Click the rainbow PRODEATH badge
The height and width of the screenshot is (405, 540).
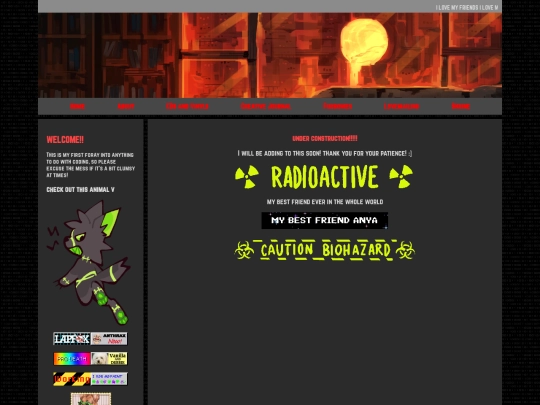point(72,359)
